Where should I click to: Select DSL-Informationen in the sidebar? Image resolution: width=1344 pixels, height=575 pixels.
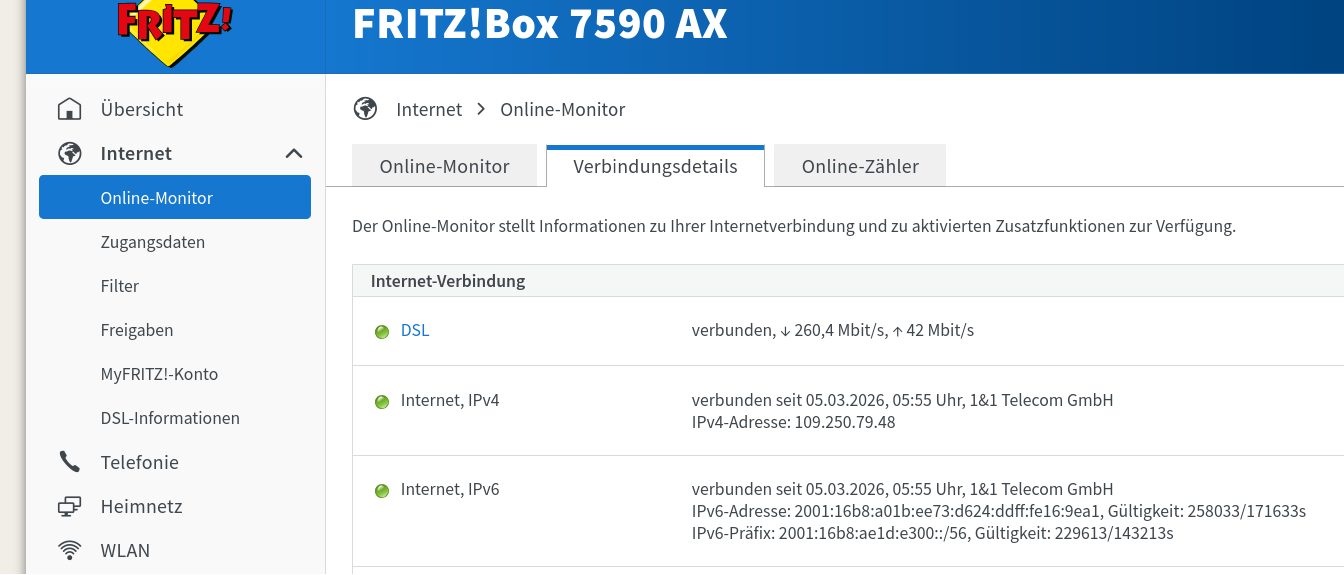(x=170, y=418)
